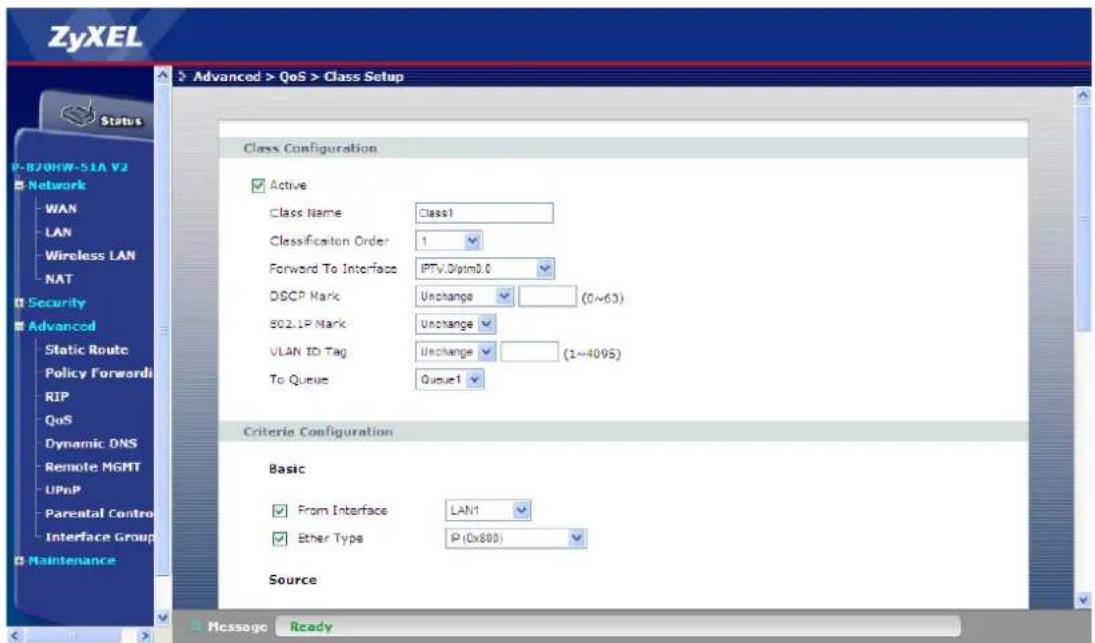
Task: Open the DSCP Mark dropdown
Action: point(464,297)
